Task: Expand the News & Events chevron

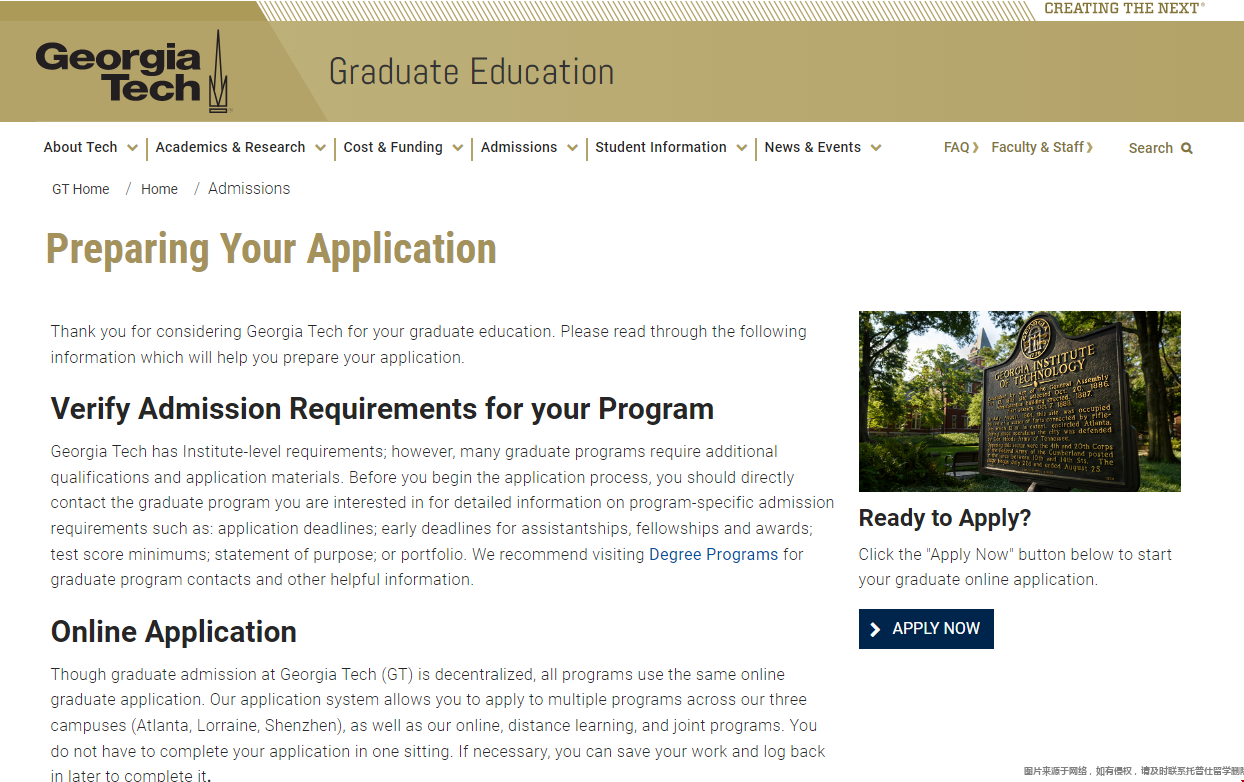Action: [x=875, y=148]
